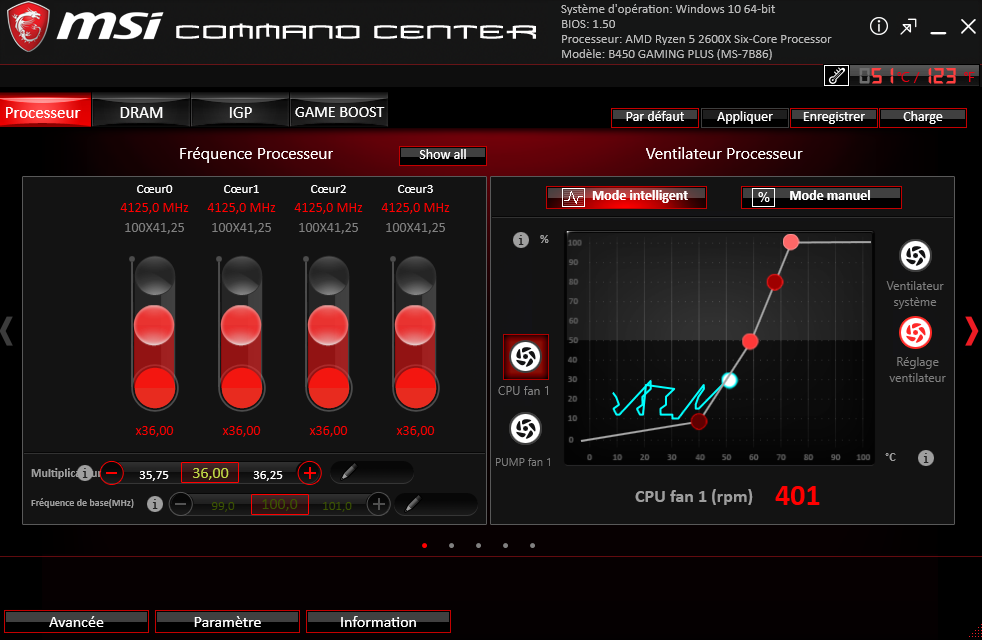The width and height of the screenshot is (982, 640).
Task: Switch to the DRAM tab
Action: pyautogui.click(x=142, y=111)
